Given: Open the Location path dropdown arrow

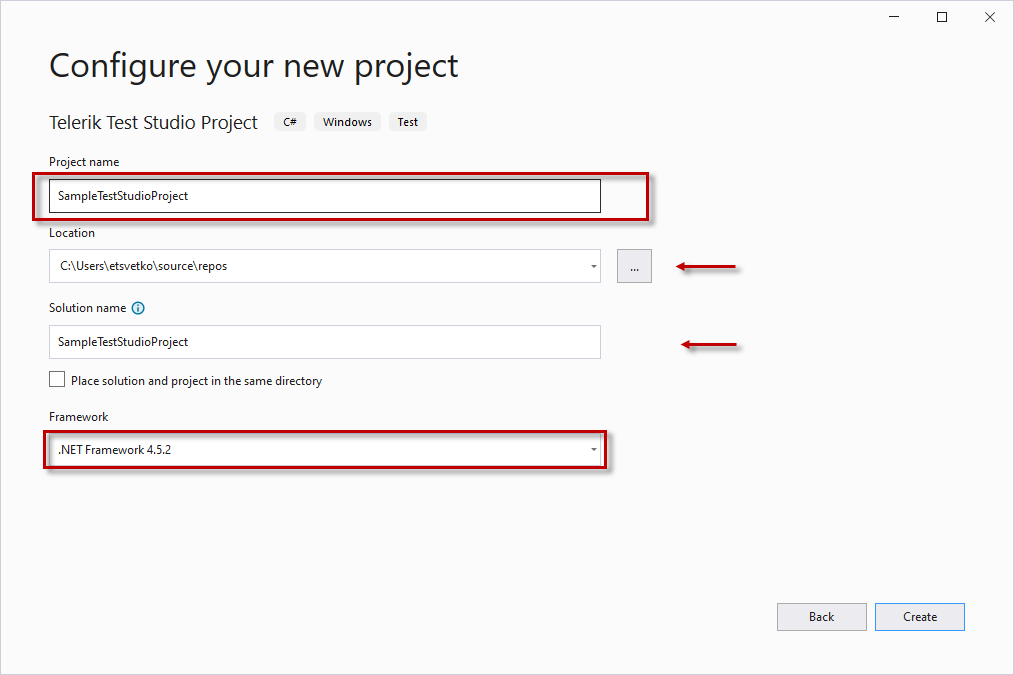Looking at the screenshot, I should tap(593, 266).
